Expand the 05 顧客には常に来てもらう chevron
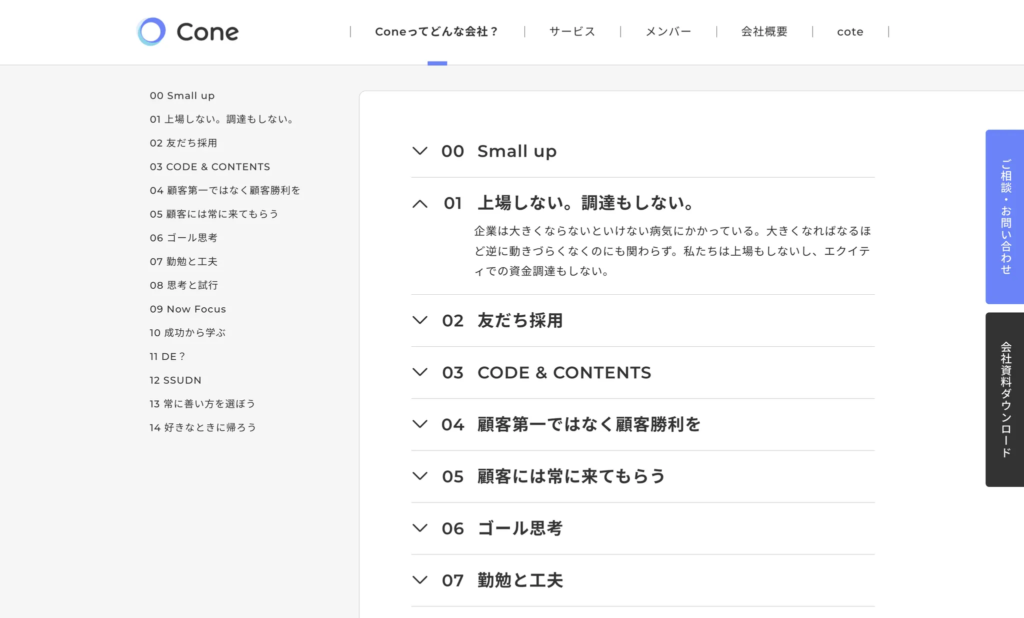 pyautogui.click(x=420, y=476)
